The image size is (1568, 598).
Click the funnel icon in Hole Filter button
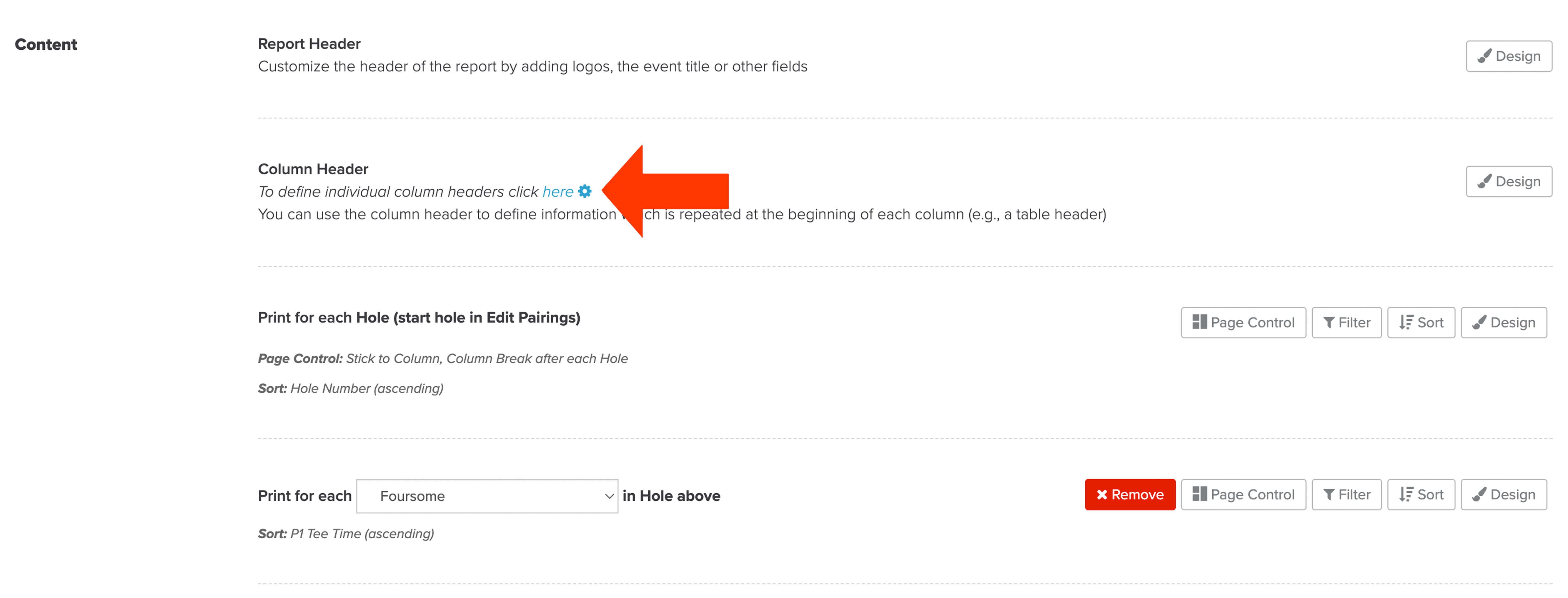[x=1329, y=323]
